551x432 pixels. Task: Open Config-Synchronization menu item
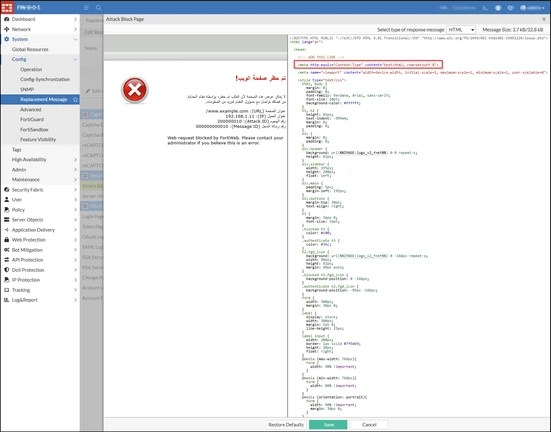[x=45, y=79]
